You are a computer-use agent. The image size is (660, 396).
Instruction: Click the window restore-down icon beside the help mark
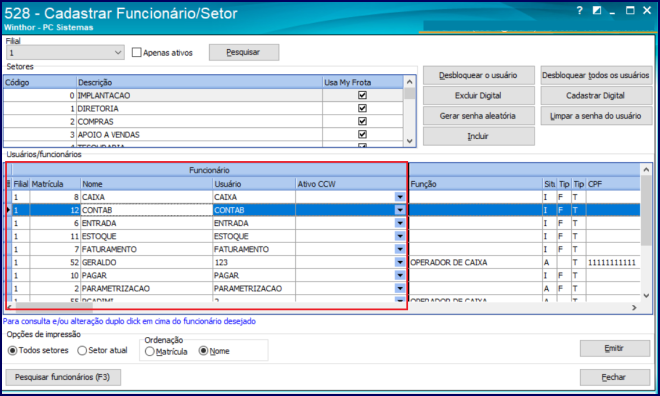click(597, 11)
